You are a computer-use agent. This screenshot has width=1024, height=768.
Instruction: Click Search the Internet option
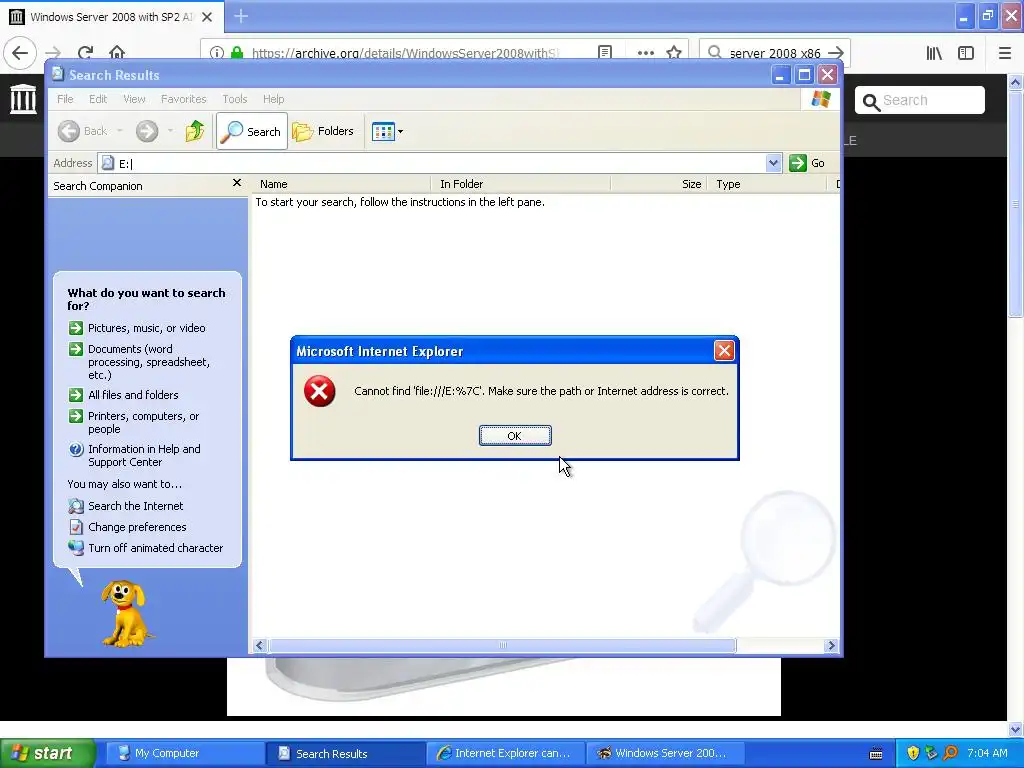click(x=136, y=506)
